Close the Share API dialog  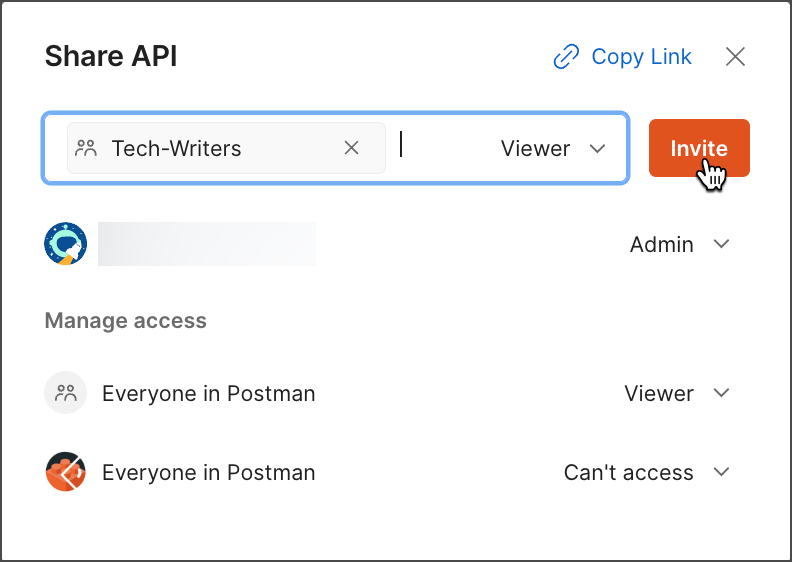[x=735, y=57]
